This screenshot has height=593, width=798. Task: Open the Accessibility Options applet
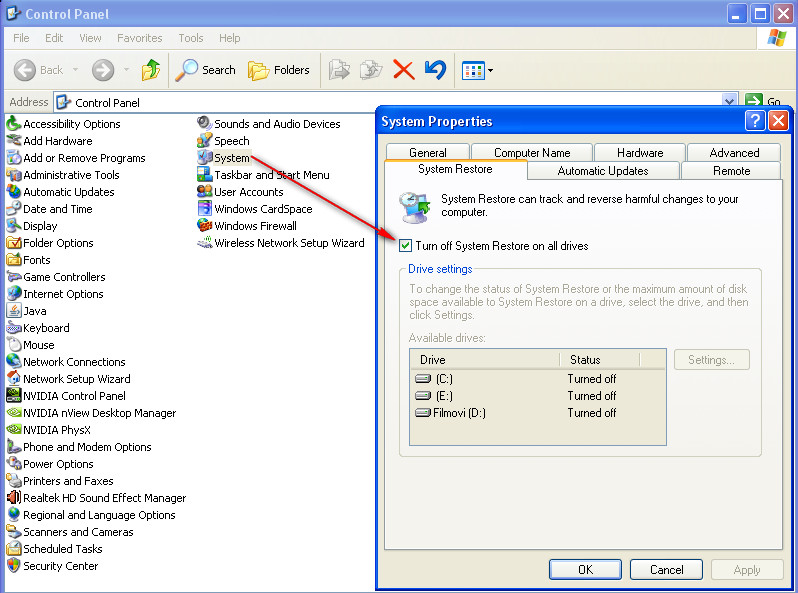pyautogui.click(x=64, y=124)
